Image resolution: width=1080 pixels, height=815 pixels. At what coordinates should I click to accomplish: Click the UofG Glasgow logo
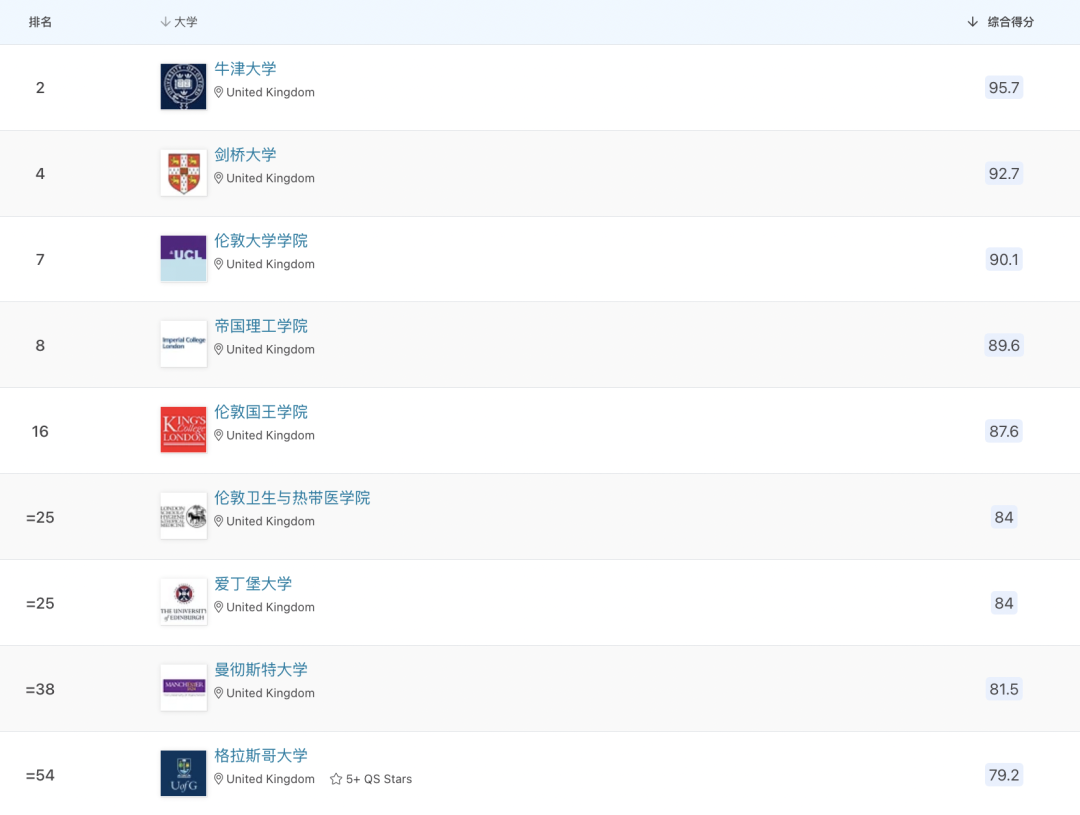click(x=183, y=773)
